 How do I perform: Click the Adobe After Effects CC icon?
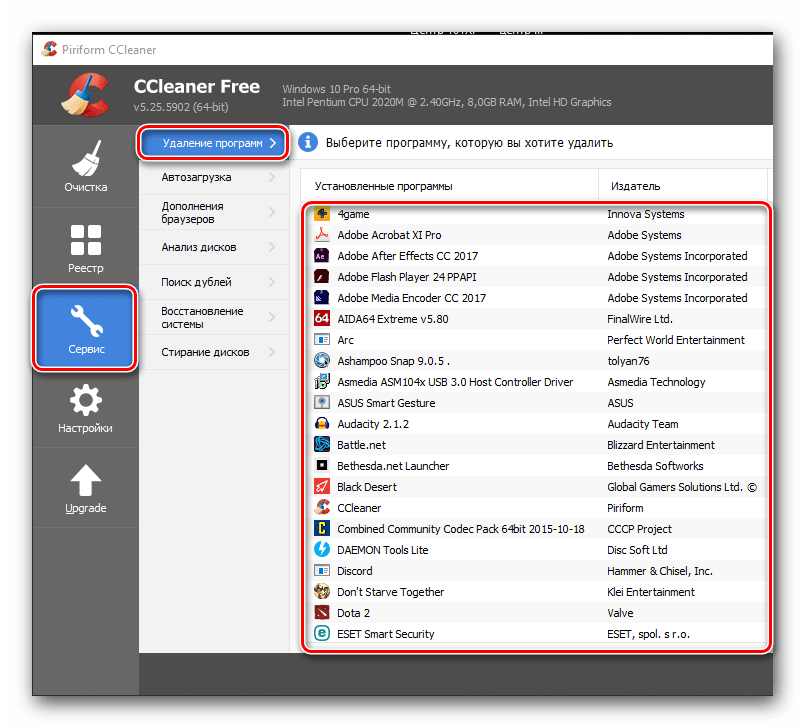click(322, 256)
